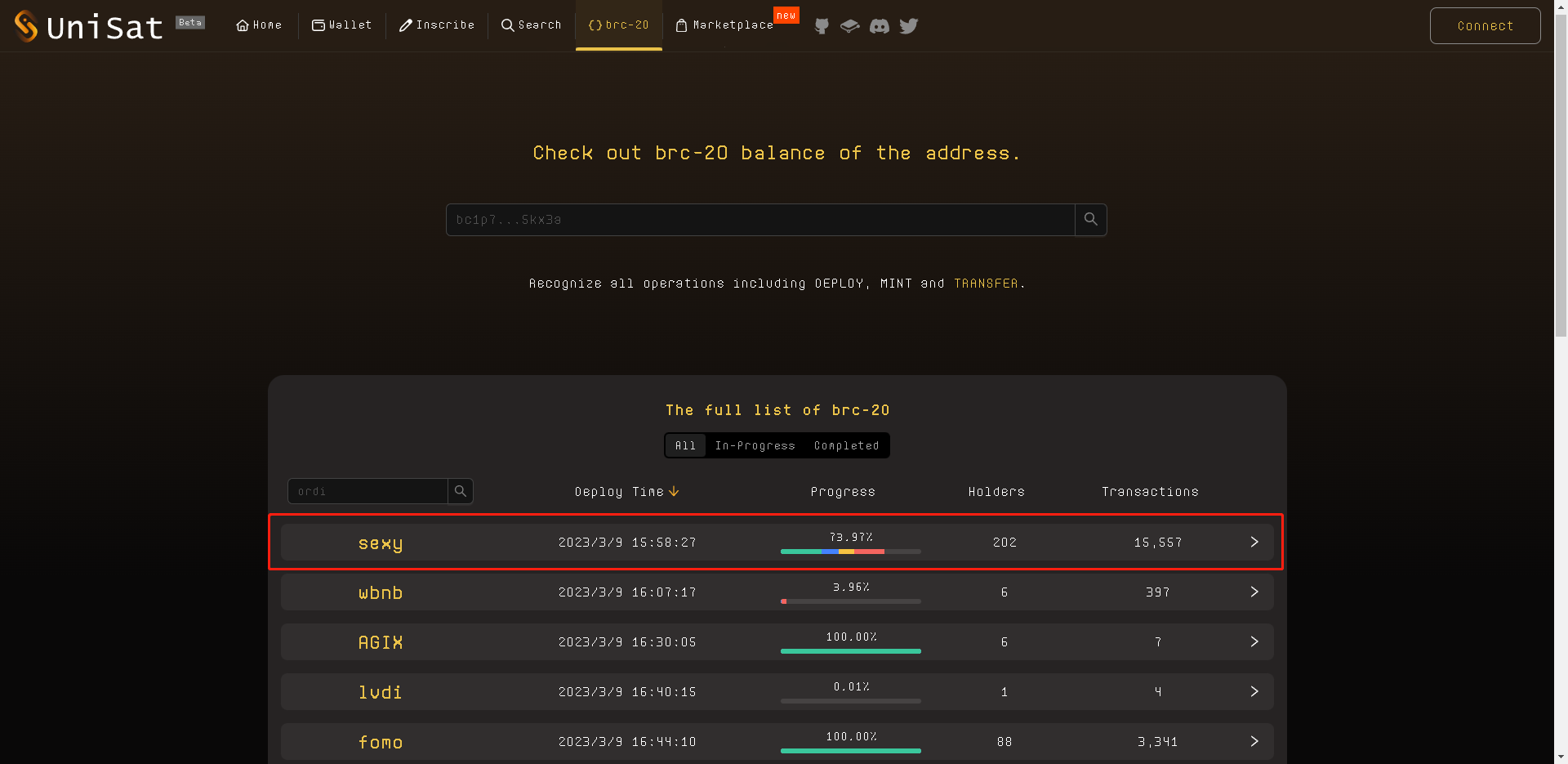Viewport: 1568px width, 764px height.
Task: Open the Twitter icon link
Action: tap(909, 26)
